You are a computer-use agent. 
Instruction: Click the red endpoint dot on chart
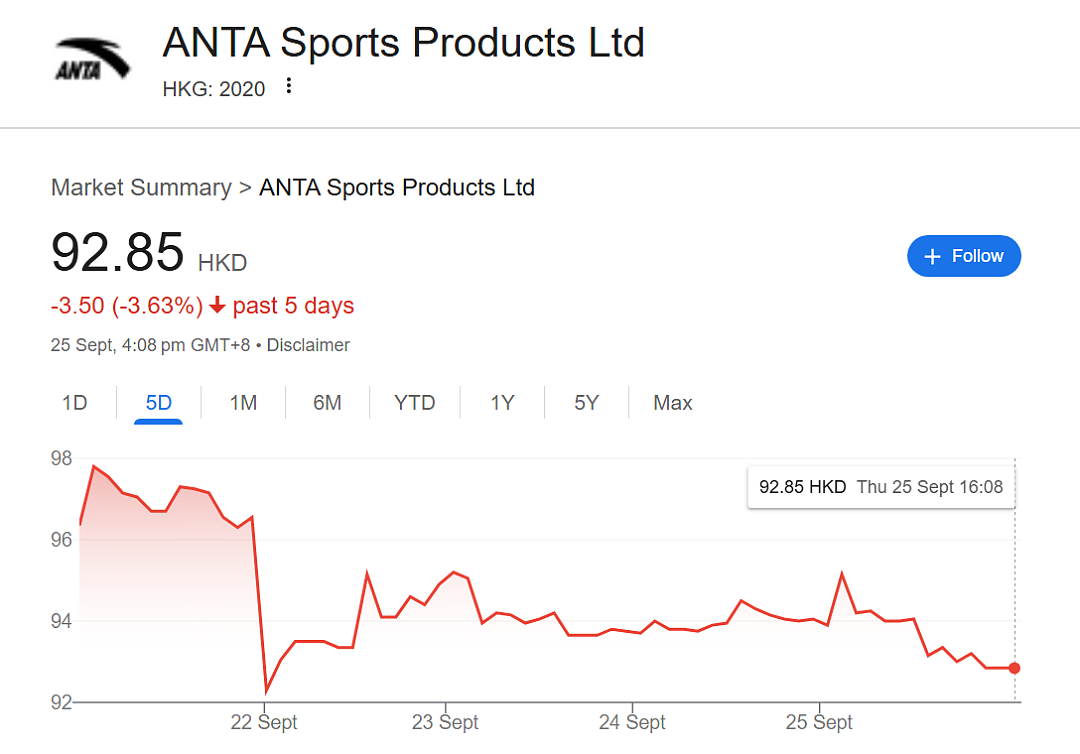tap(1015, 668)
